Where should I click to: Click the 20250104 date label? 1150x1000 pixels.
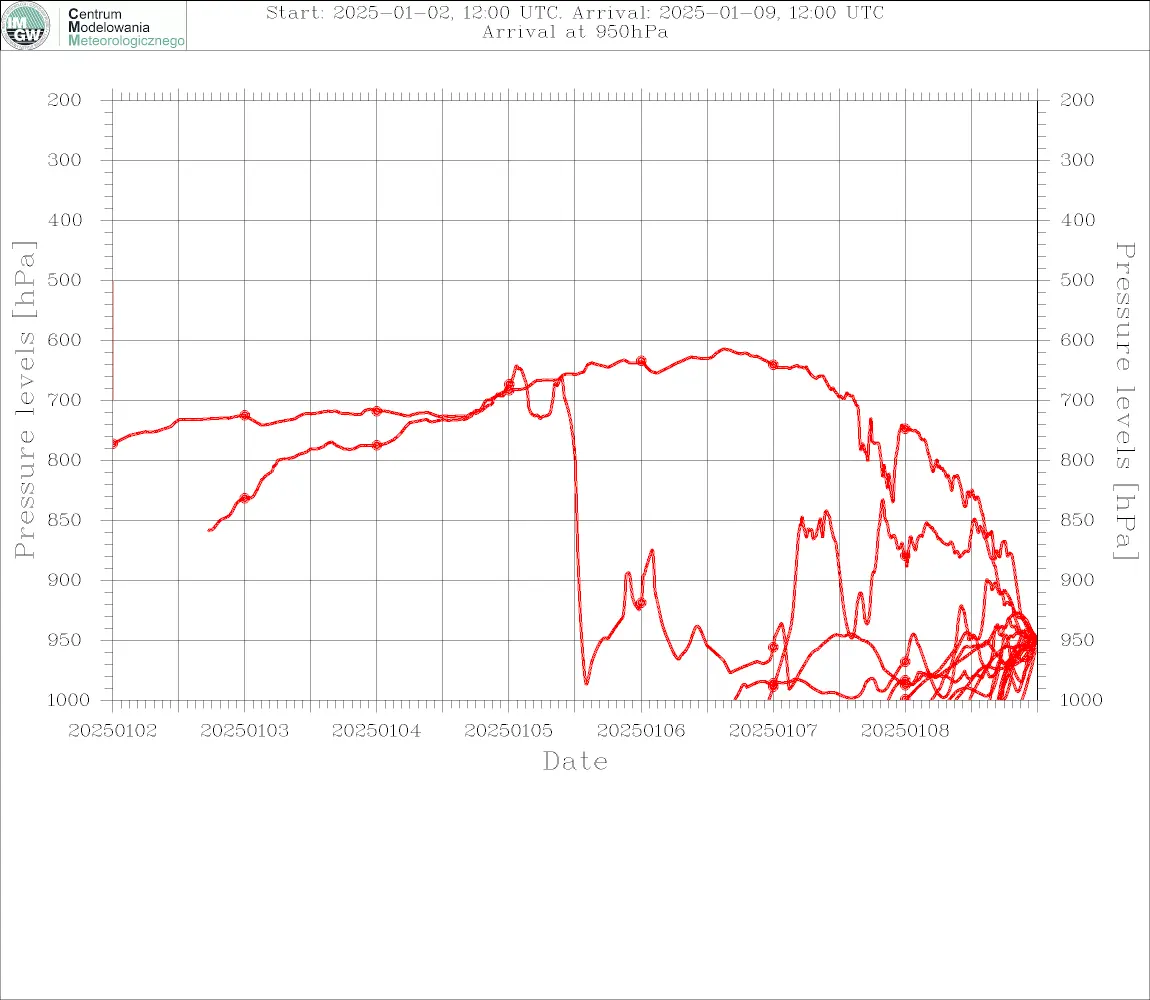pos(376,731)
